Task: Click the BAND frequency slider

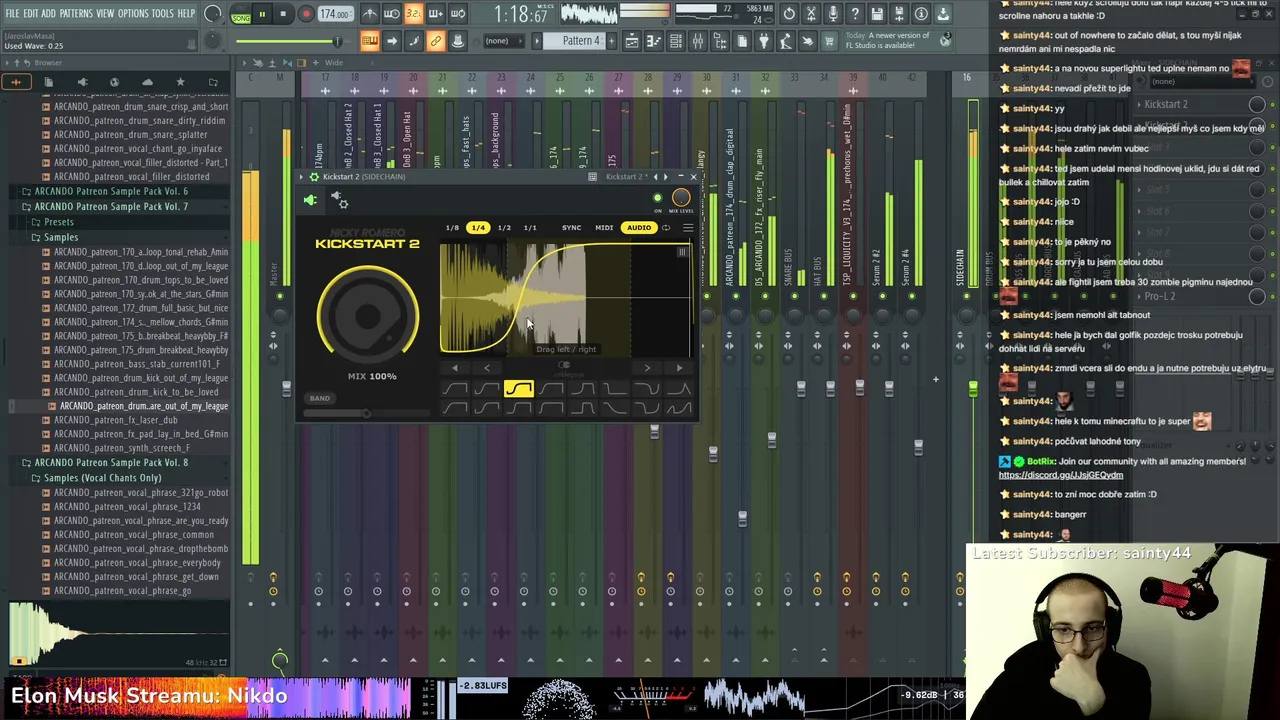Action: pyautogui.click(x=366, y=413)
